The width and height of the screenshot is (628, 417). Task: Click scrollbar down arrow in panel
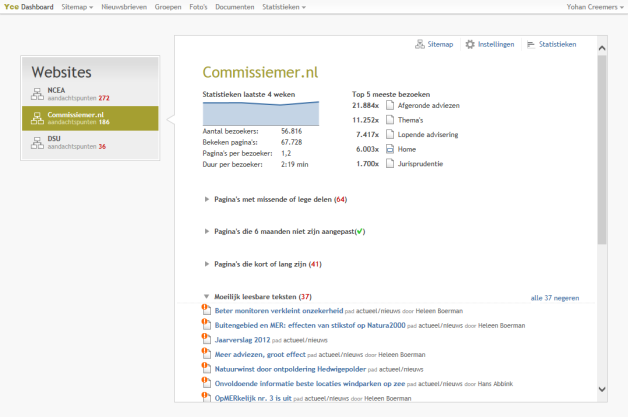pyautogui.click(x=602, y=389)
